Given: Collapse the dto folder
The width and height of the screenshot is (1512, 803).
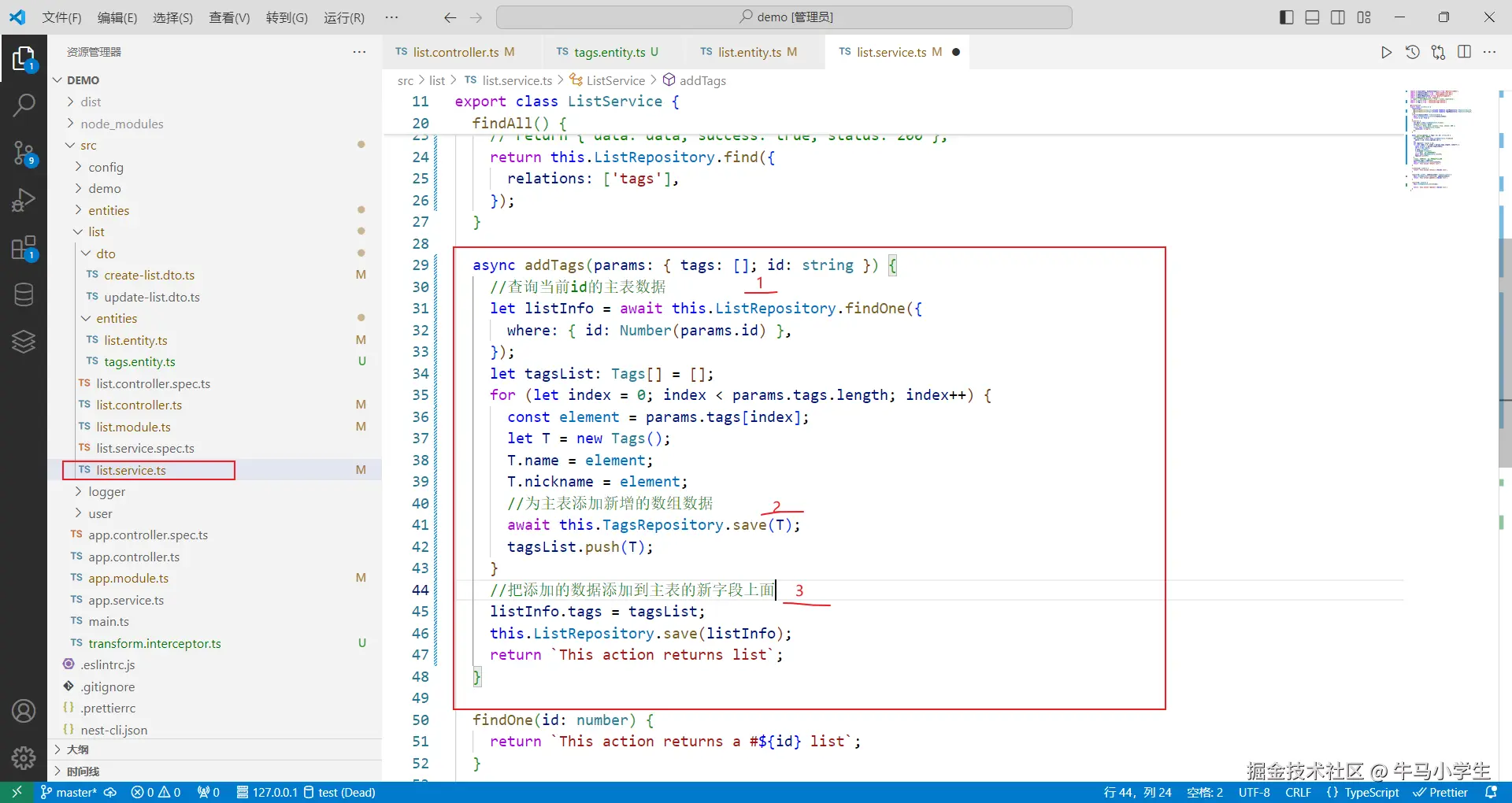Looking at the screenshot, I should (106, 253).
